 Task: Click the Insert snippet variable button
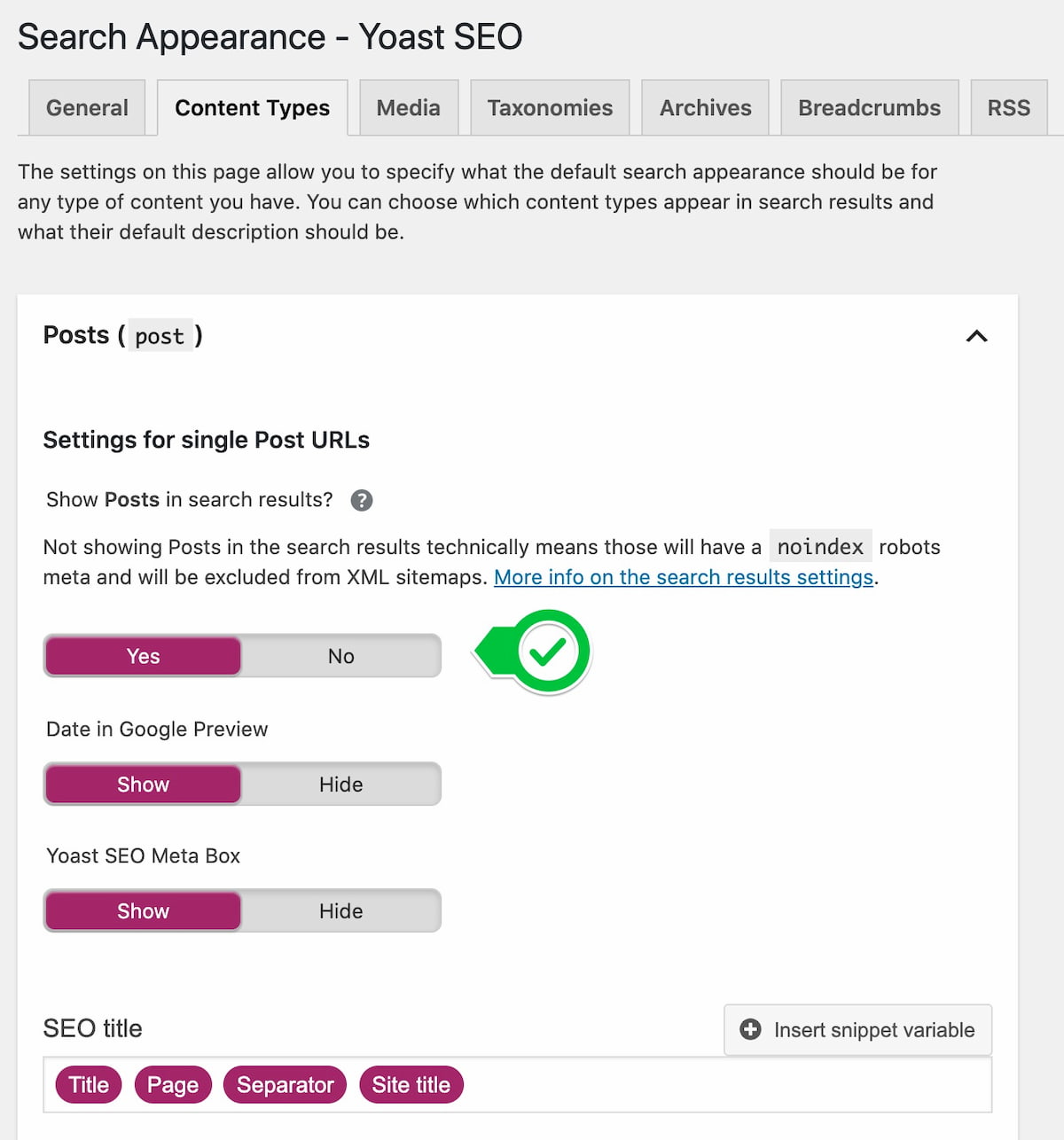pos(857,1029)
